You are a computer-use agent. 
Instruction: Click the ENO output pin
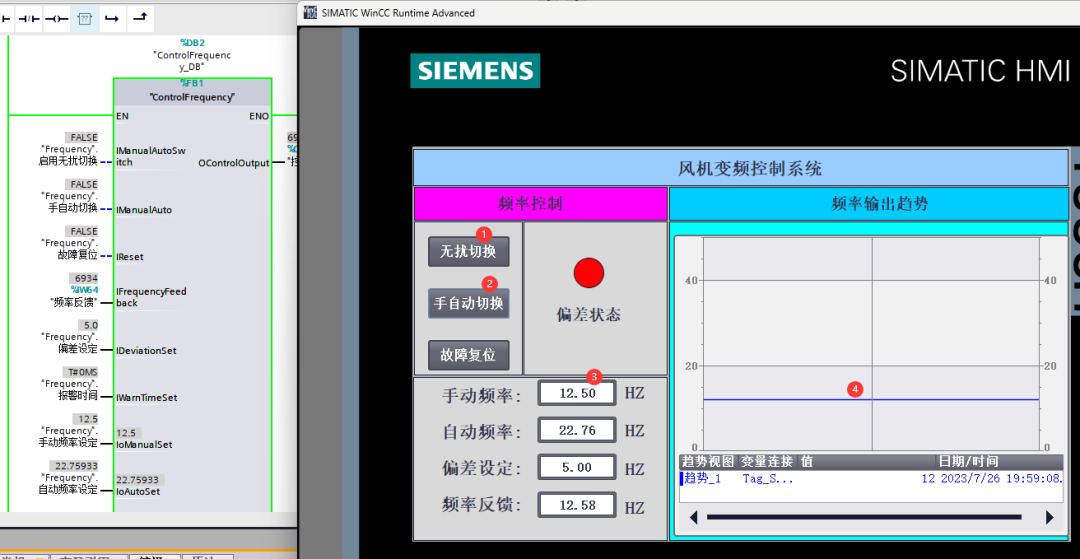[259, 116]
